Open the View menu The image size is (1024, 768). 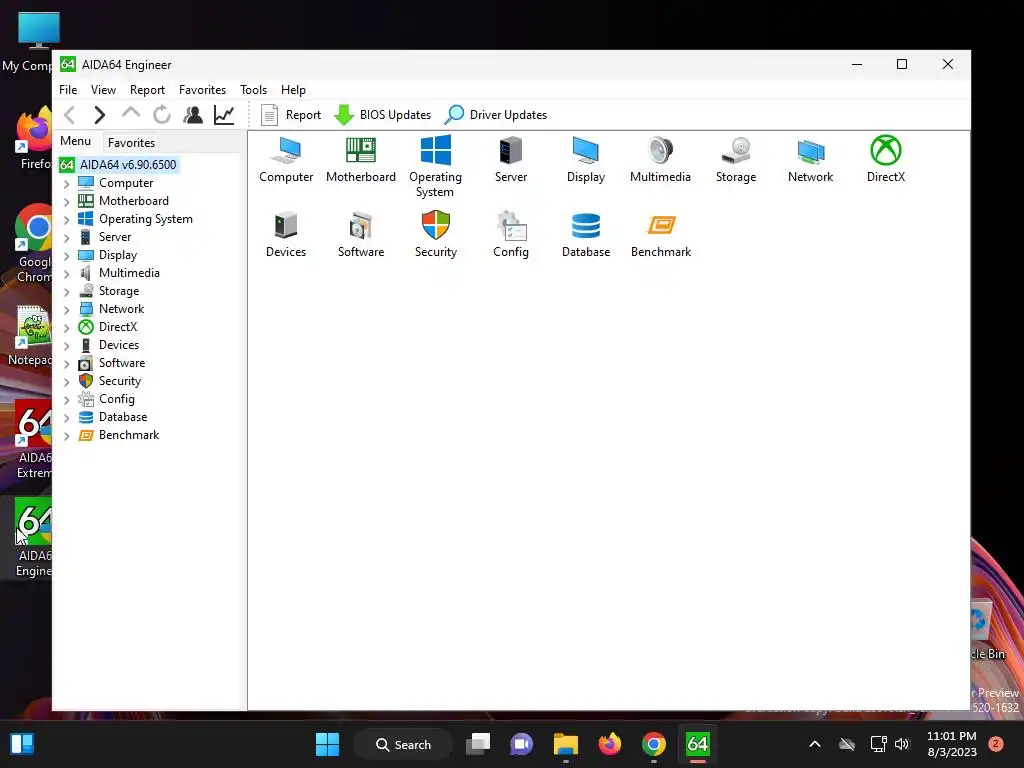103,89
